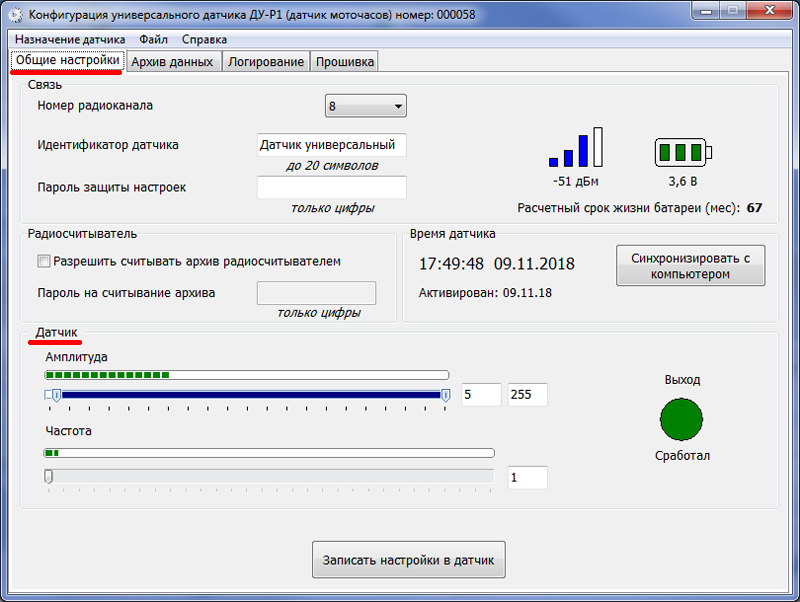The height and width of the screenshot is (602, 800).
Task: Switch to the Логирование tab
Action: click(x=266, y=62)
